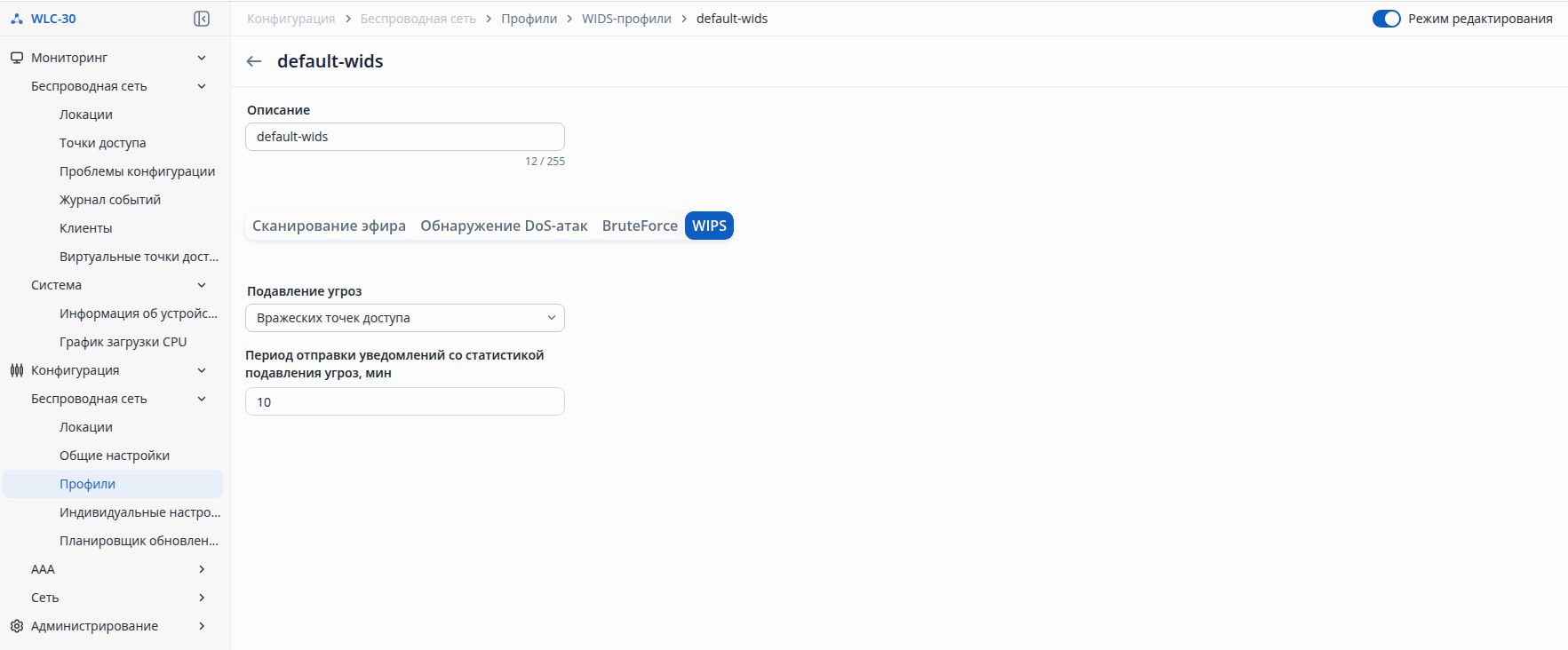The width and height of the screenshot is (1568, 650).
Task: Open the Подавление угроз dropdown
Action: [405, 318]
